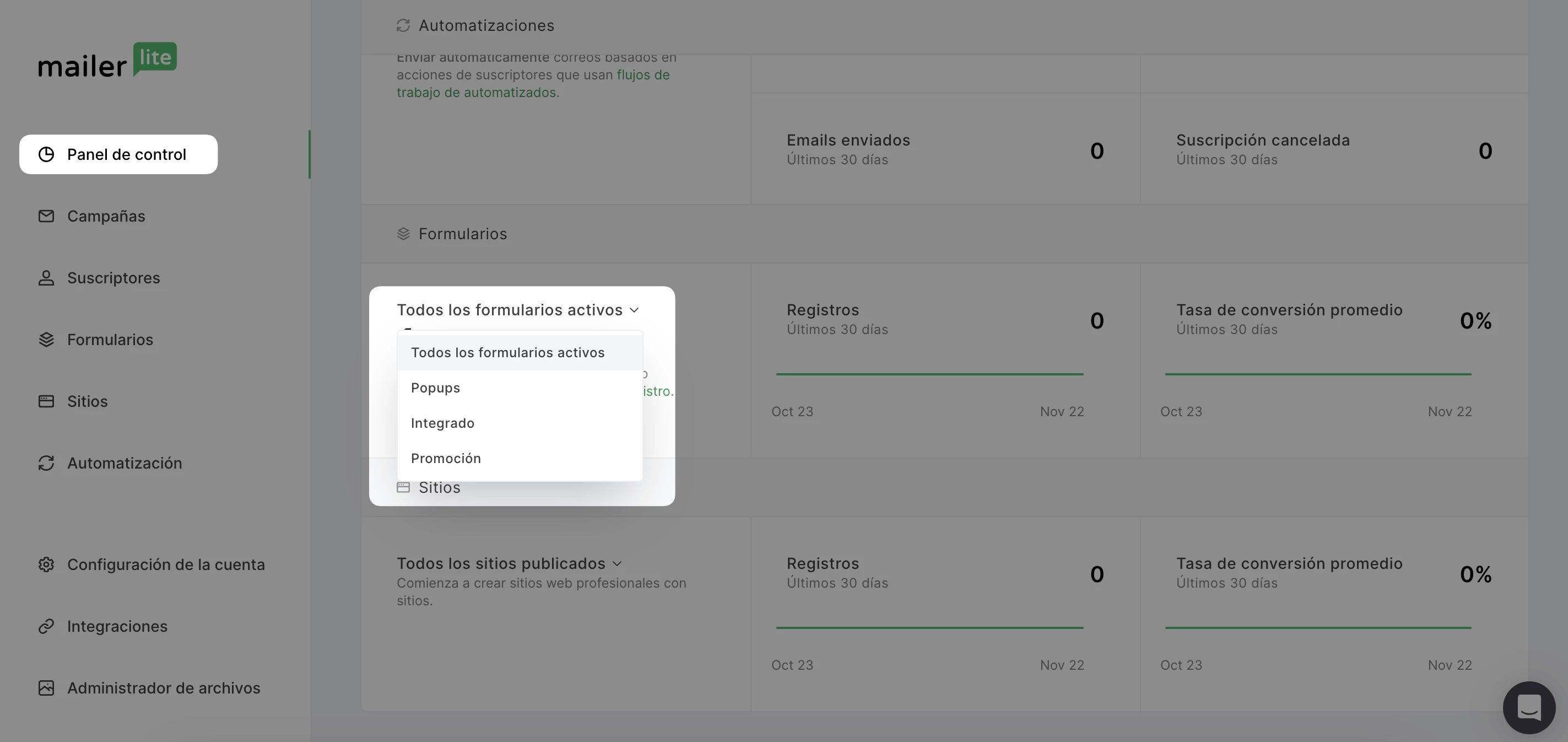Open Administrador de archivos

(x=163, y=688)
